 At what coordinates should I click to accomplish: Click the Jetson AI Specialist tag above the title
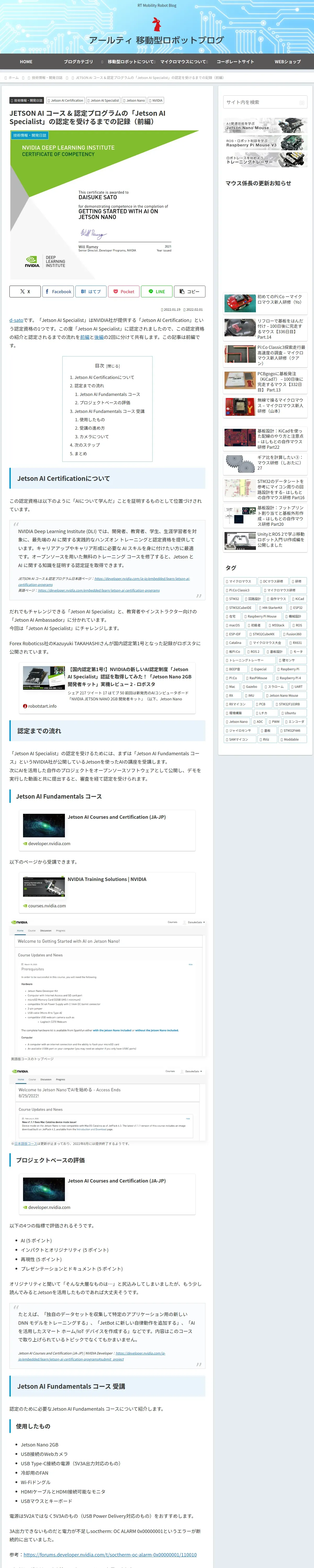[103, 100]
